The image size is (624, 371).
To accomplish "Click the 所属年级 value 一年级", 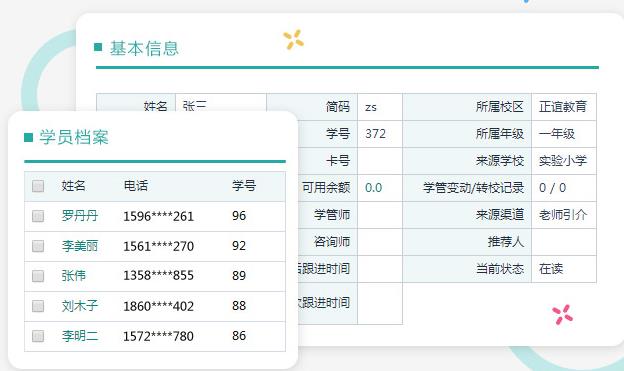I will [557, 134].
